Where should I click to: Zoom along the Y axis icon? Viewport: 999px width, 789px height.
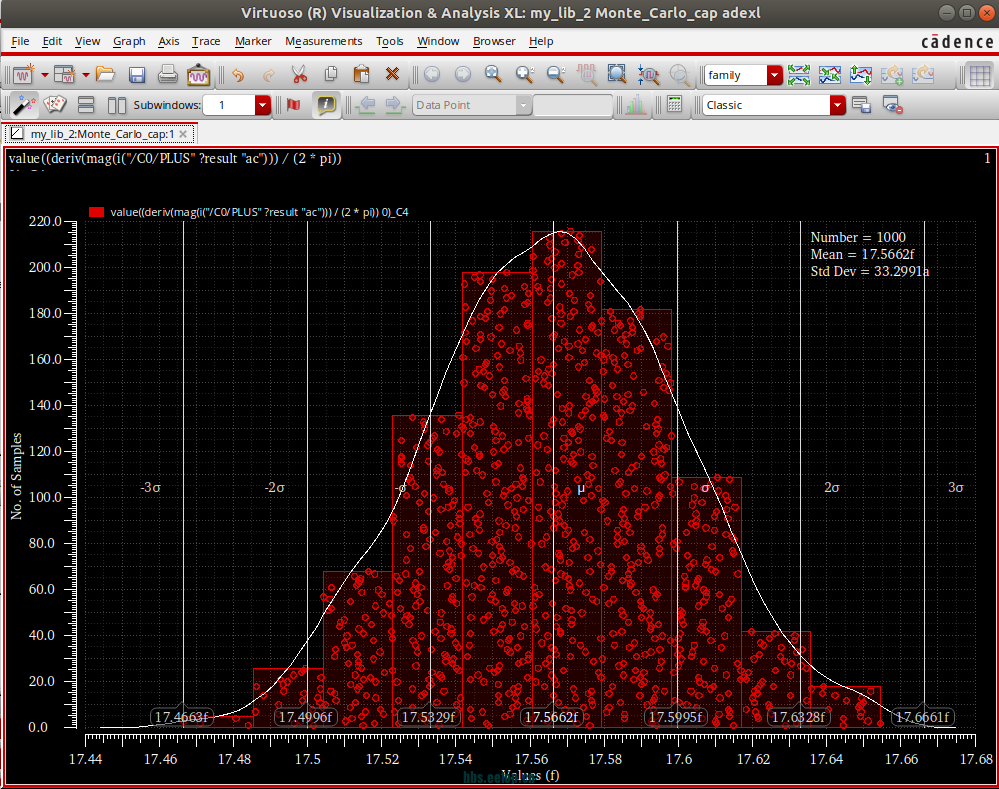tap(648, 75)
